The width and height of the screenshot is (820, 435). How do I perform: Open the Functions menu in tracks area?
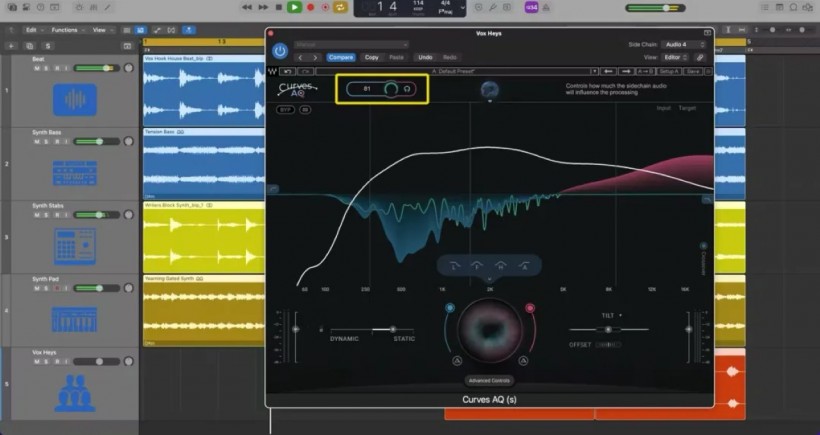coord(67,30)
